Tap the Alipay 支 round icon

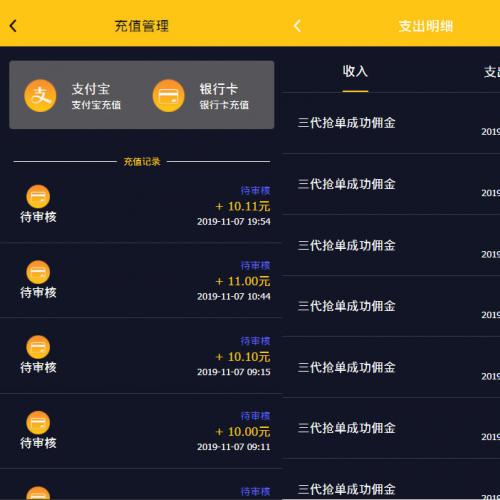click(x=40, y=96)
